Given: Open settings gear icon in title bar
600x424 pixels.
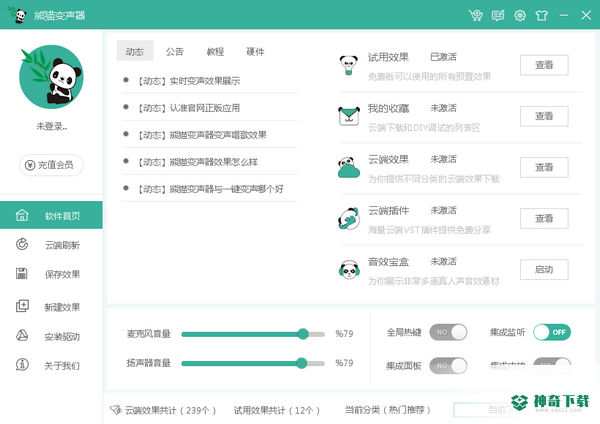Looking at the screenshot, I should pos(520,15).
